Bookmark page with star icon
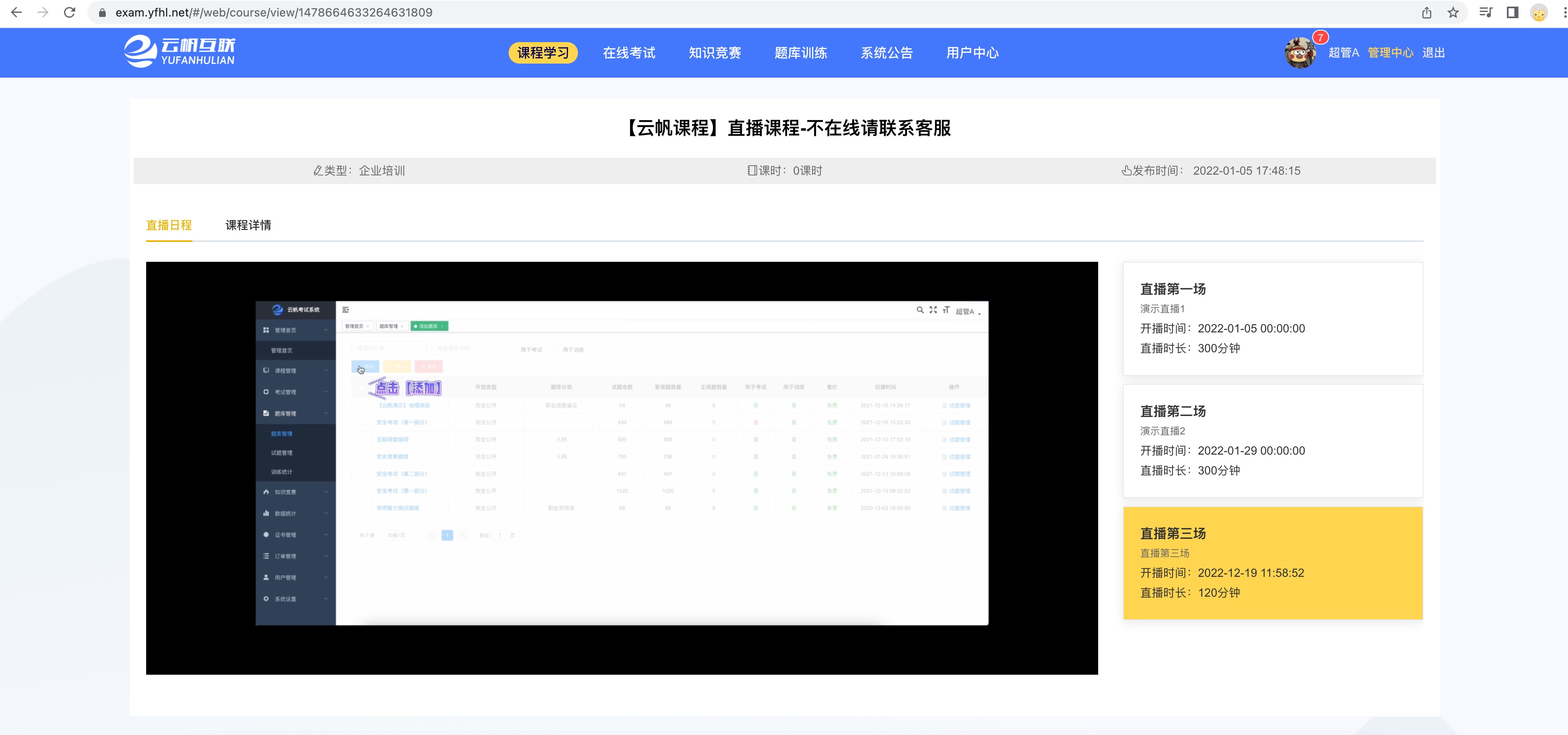1568x735 pixels. click(x=1453, y=12)
